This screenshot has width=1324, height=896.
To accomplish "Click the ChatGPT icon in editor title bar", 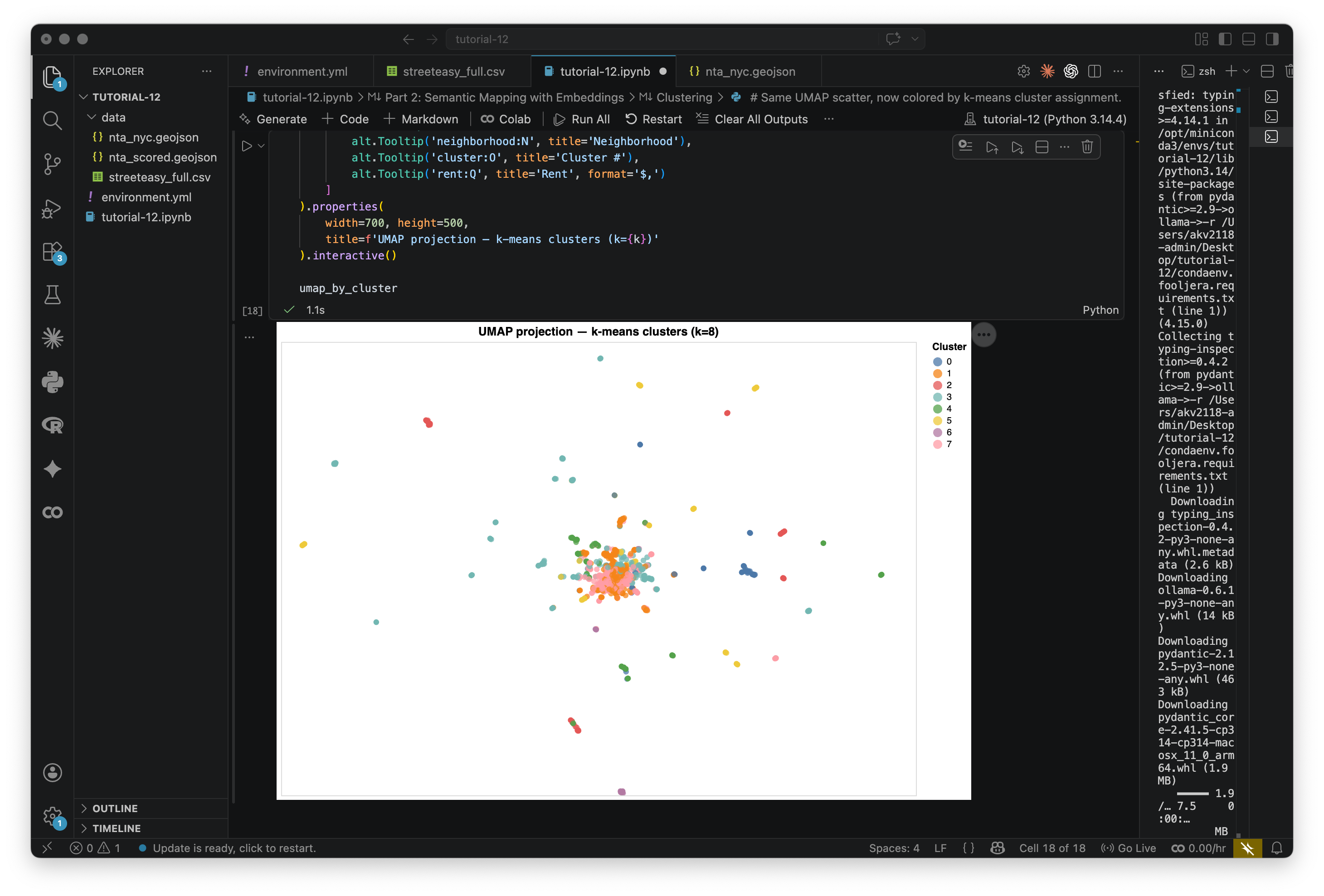I will point(1071,71).
